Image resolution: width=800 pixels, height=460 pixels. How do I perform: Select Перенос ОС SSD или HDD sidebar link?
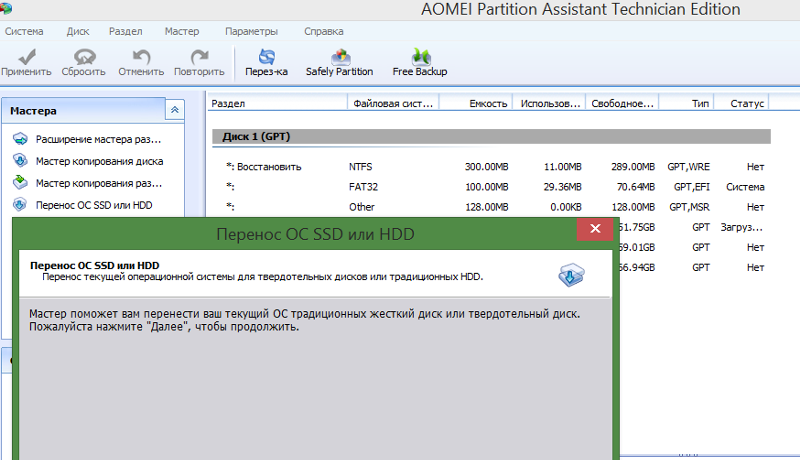point(94,205)
